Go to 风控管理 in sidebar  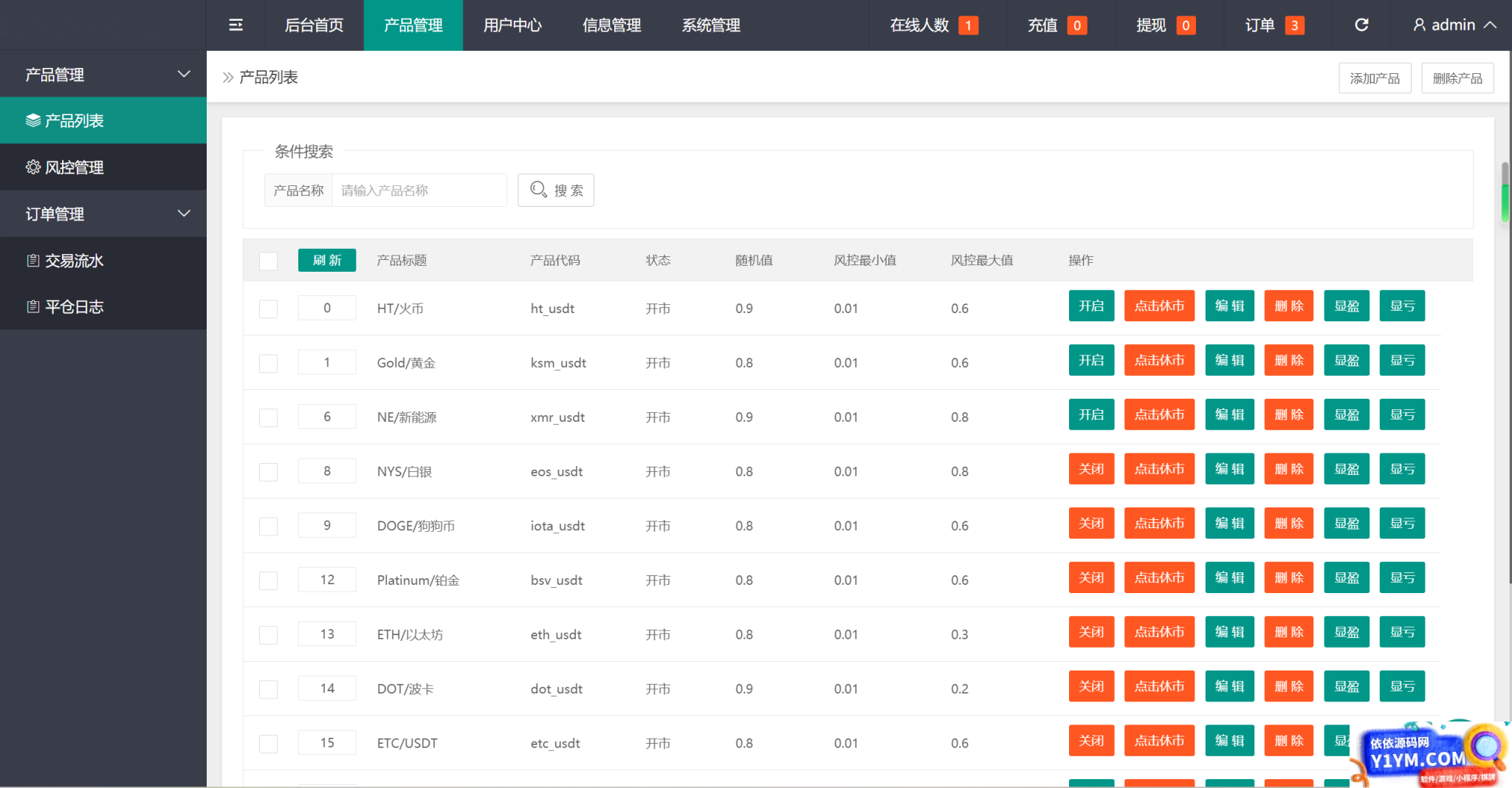pos(103,167)
